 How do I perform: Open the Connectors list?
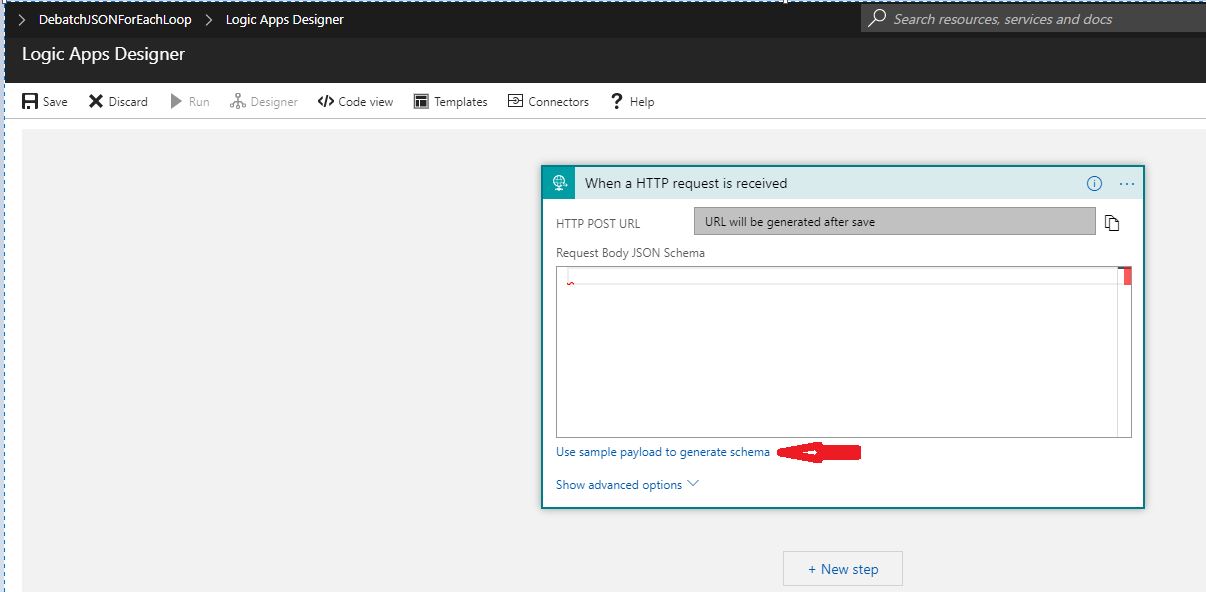(x=548, y=101)
